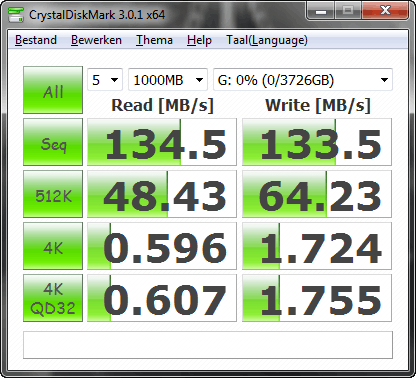
Task: Start the 4K QD32 benchmark test
Action: tap(53, 298)
